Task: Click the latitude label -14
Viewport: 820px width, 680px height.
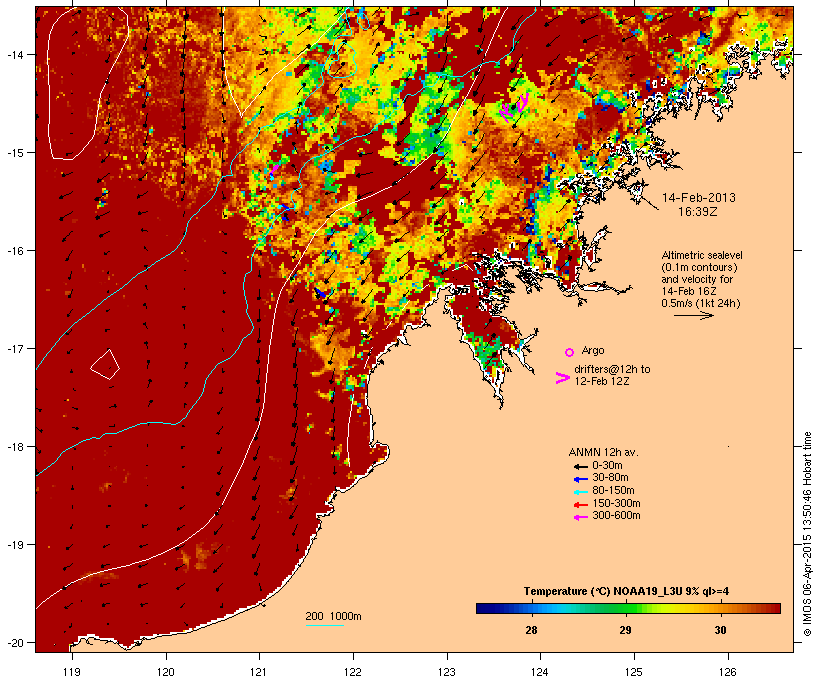Action: click(14, 54)
